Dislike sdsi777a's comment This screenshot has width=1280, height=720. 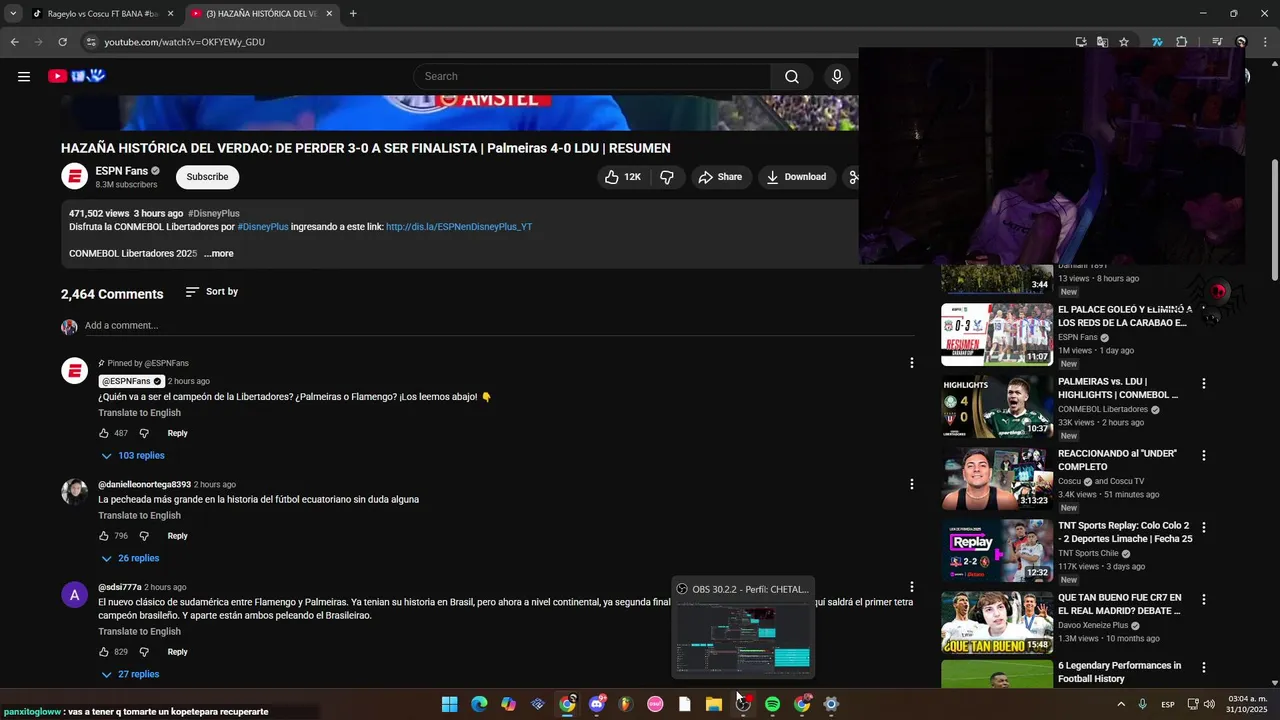click(144, 653)
